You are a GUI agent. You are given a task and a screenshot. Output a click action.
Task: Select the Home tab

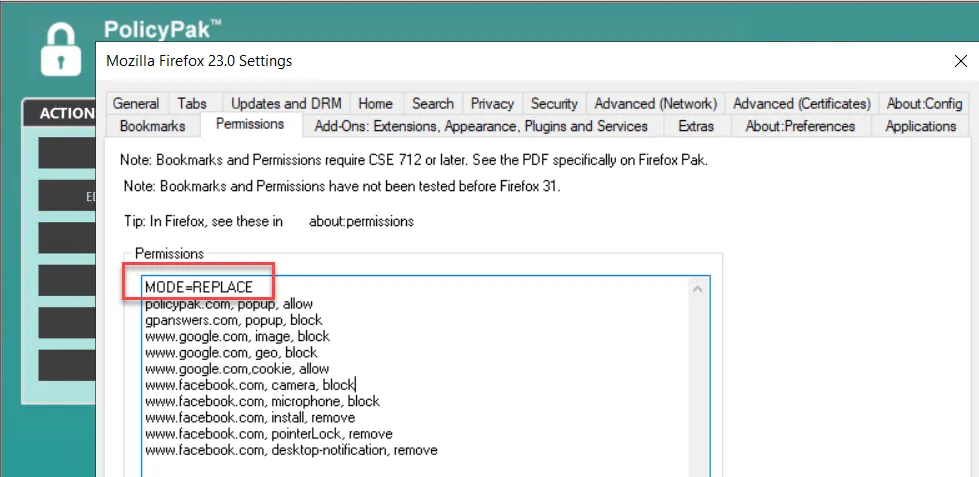tap(376, 103)
